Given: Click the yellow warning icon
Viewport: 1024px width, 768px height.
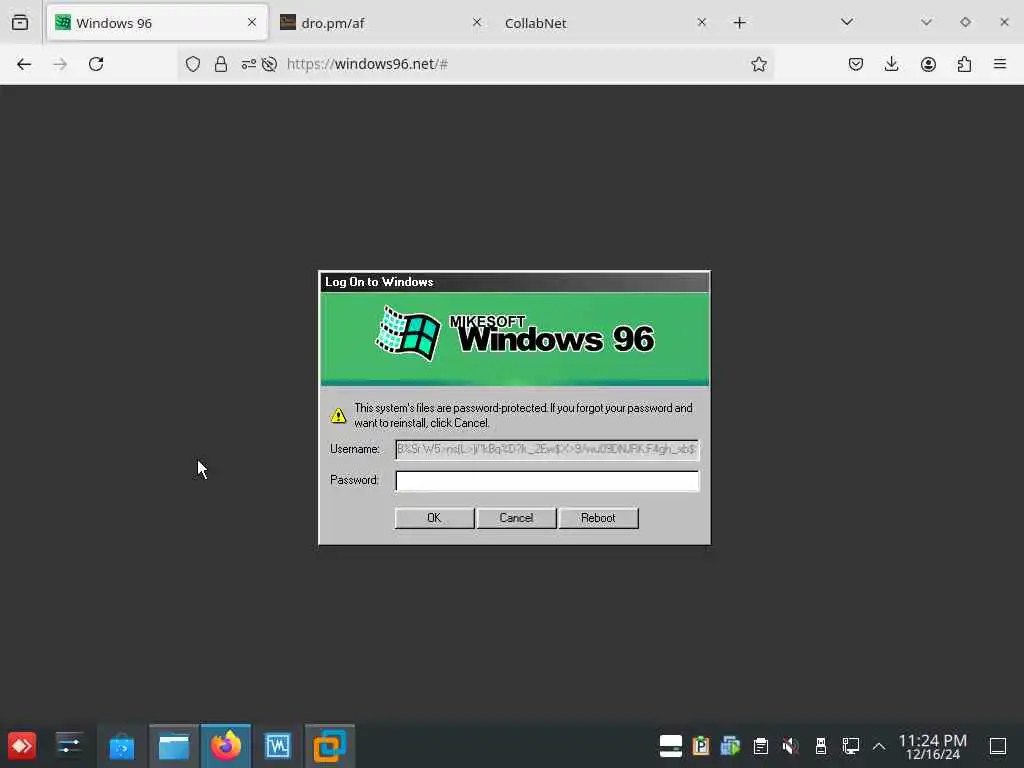Looking at the screenshot, I should tap(338, 415).
